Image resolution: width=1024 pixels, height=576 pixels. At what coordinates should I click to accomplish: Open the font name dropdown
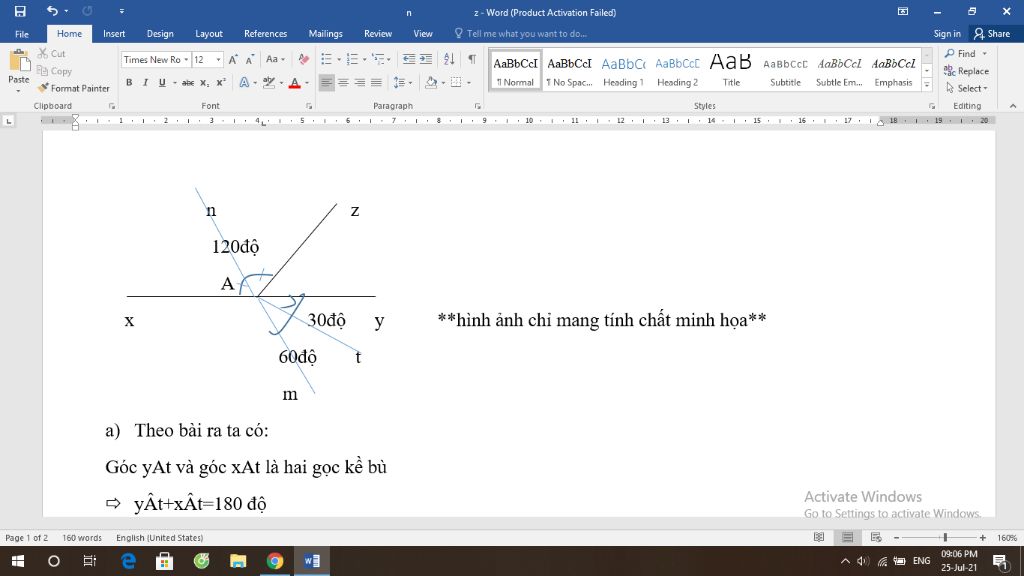186,59
